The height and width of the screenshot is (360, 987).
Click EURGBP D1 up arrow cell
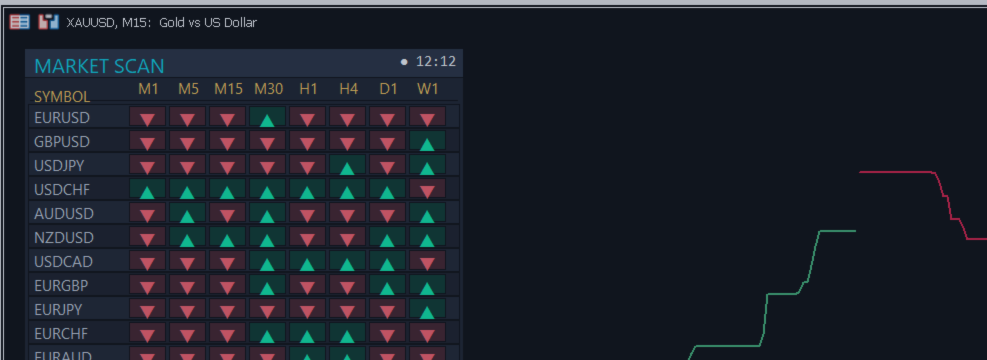click(x=387, y=284)
